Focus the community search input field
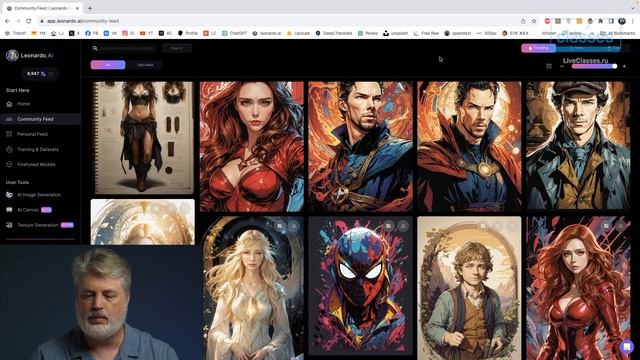Image resolution: width=640 pixels, height=360 pixels. [x=128, y=48]
